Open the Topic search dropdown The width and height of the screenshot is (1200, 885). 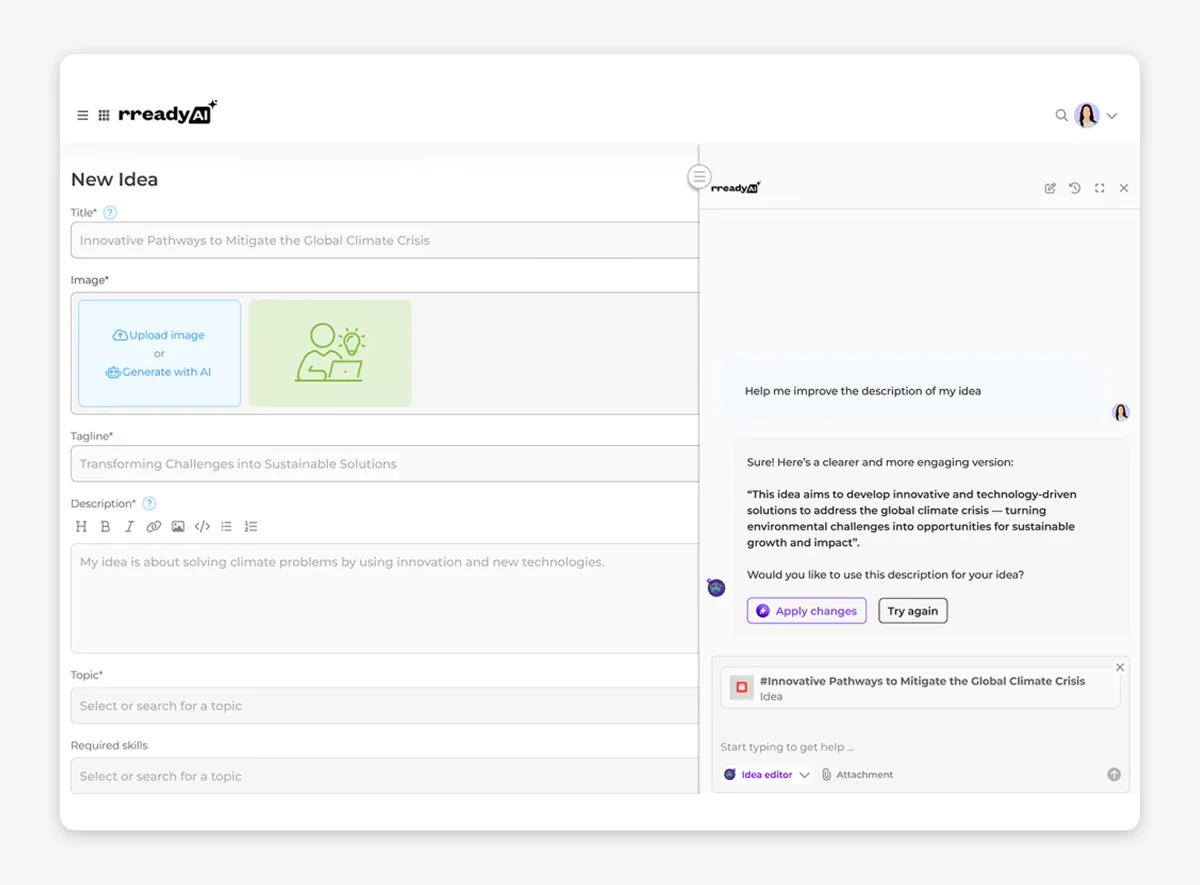[385, 706]
